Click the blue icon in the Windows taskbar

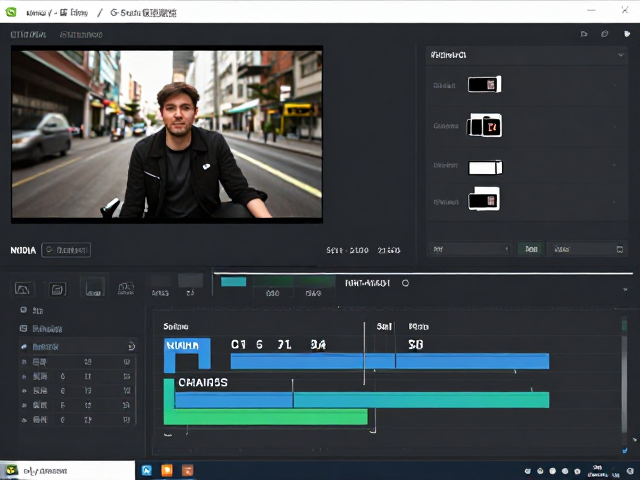pos(147,470)
